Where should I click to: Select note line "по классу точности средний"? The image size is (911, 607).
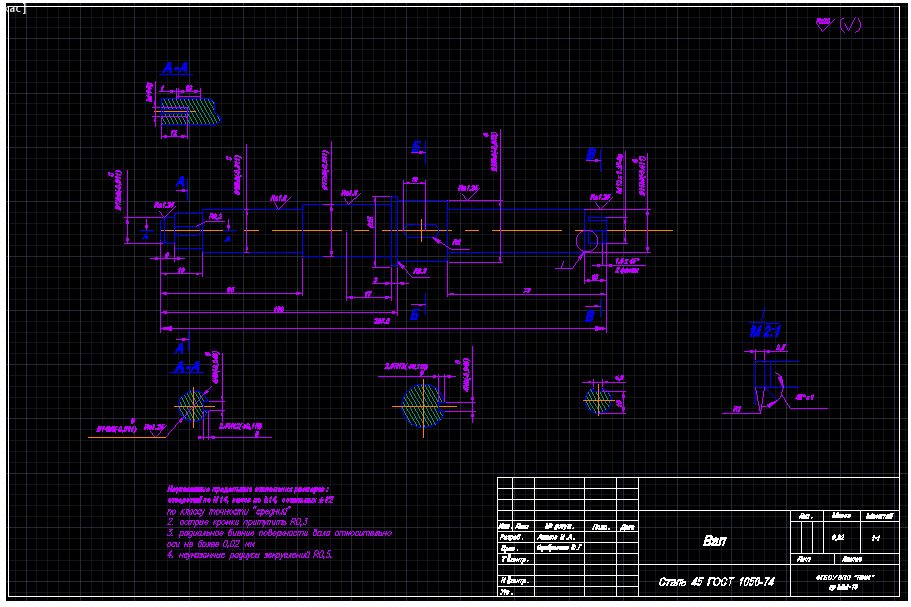(229, 512)
